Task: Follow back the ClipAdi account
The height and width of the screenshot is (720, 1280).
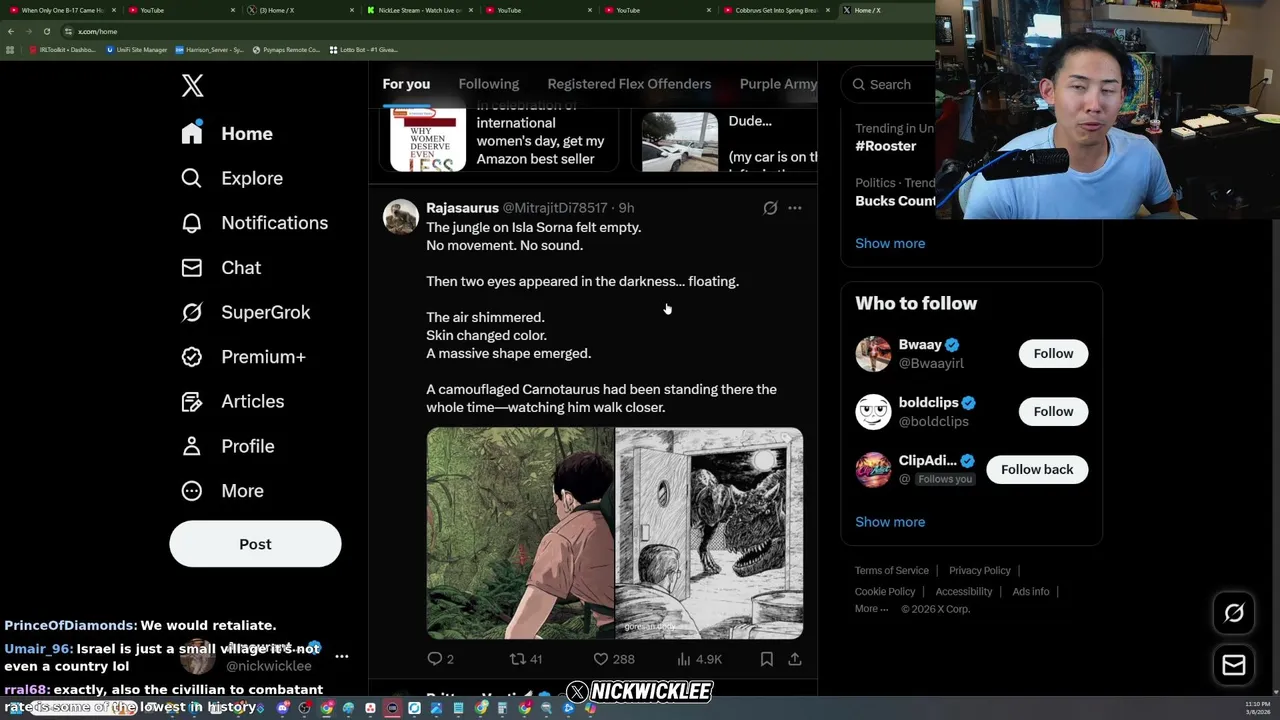Action: (1037, 469)
